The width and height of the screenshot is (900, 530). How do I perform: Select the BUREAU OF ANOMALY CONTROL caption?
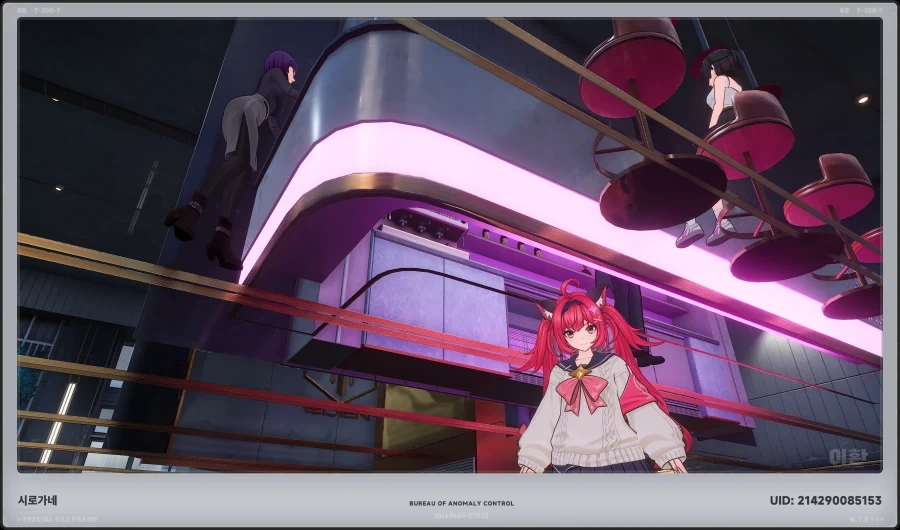[461, 504]
